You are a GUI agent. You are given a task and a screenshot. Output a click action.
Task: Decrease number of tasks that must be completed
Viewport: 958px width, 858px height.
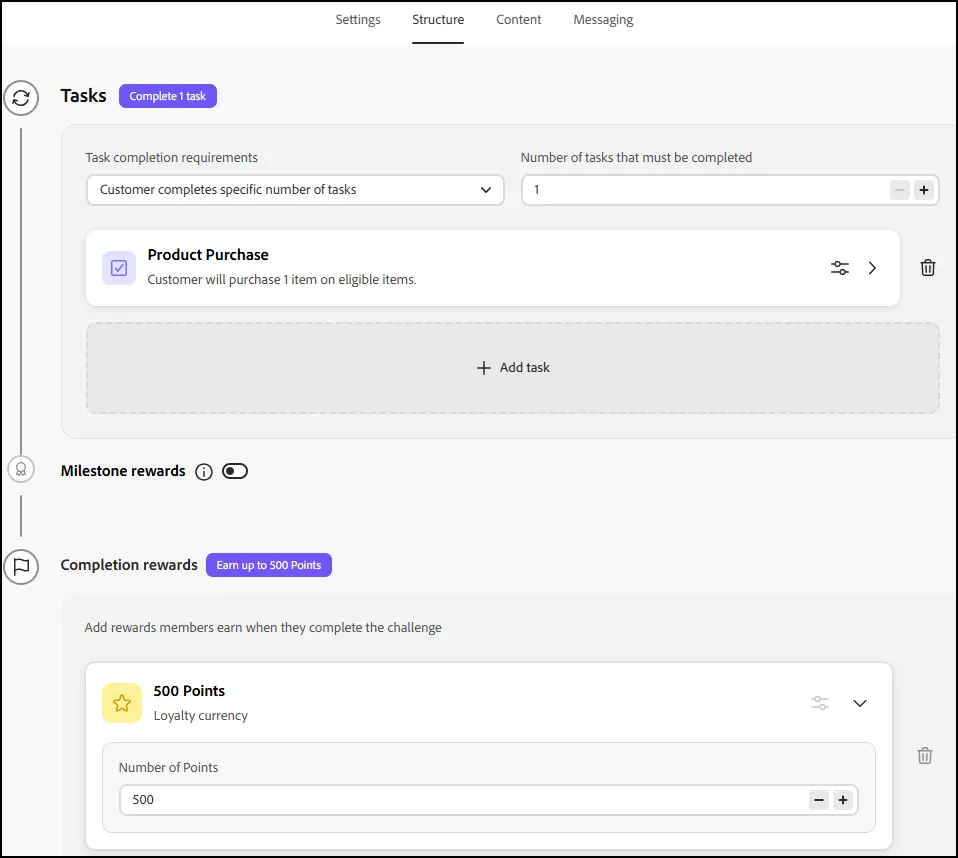click(x=899, y=190)
